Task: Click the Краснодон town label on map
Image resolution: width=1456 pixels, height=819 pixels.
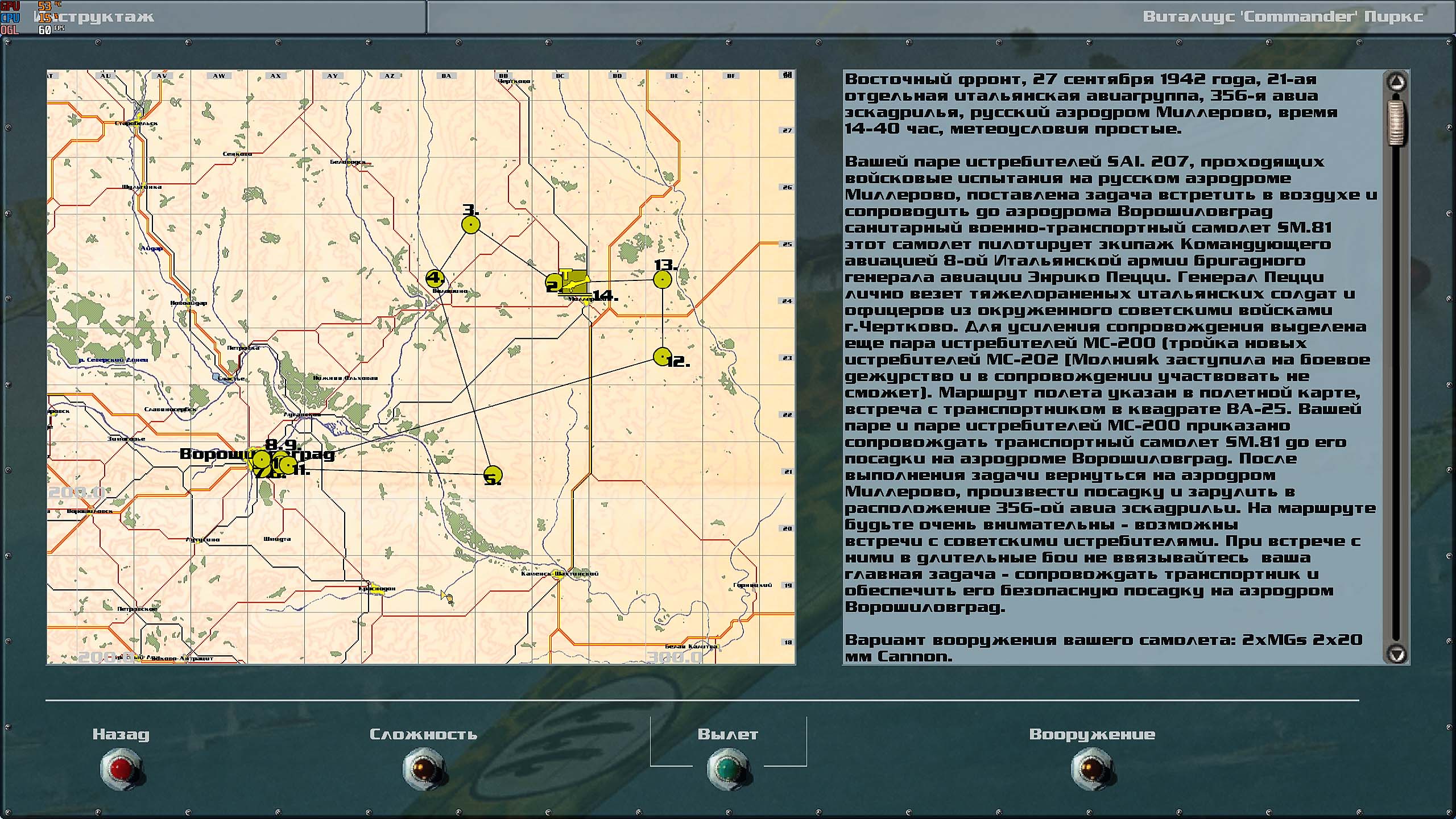Action: point(377,589)
